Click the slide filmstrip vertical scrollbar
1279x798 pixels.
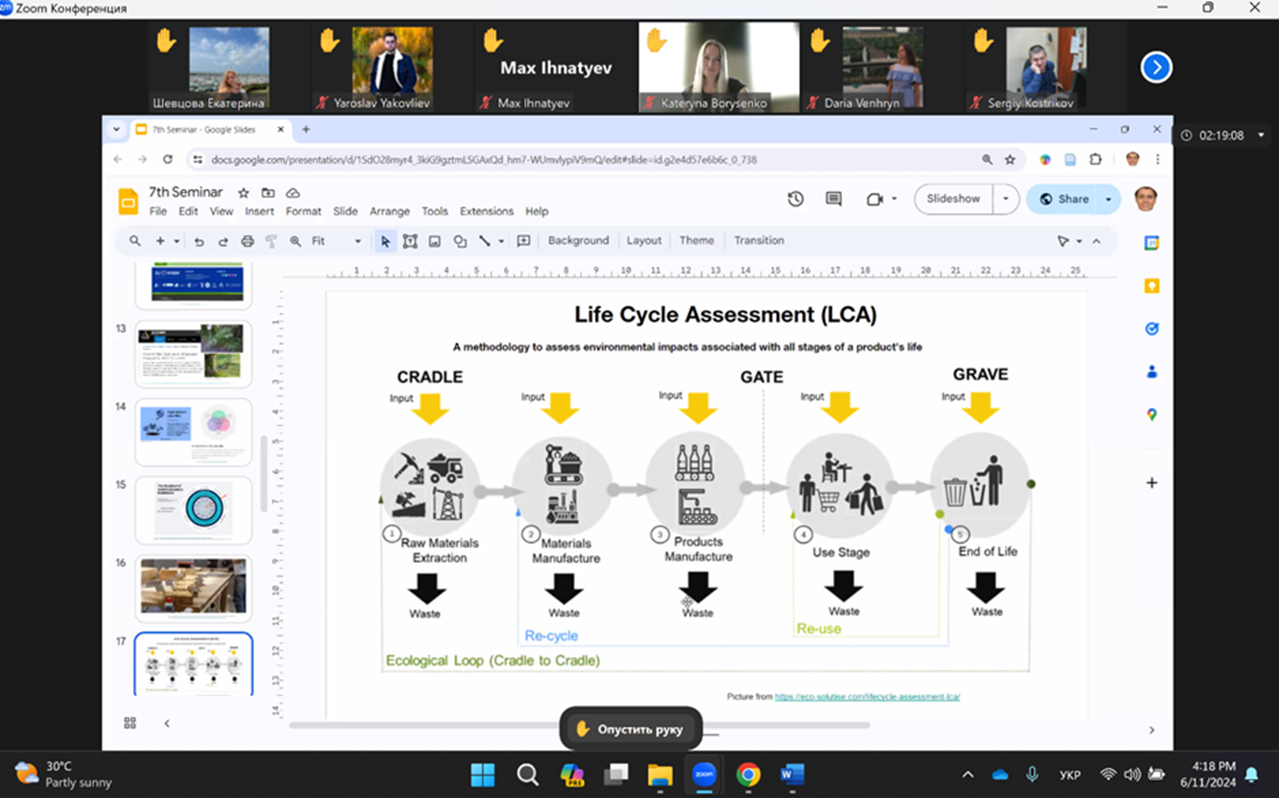pyautogui.click(x=264, y=474)
